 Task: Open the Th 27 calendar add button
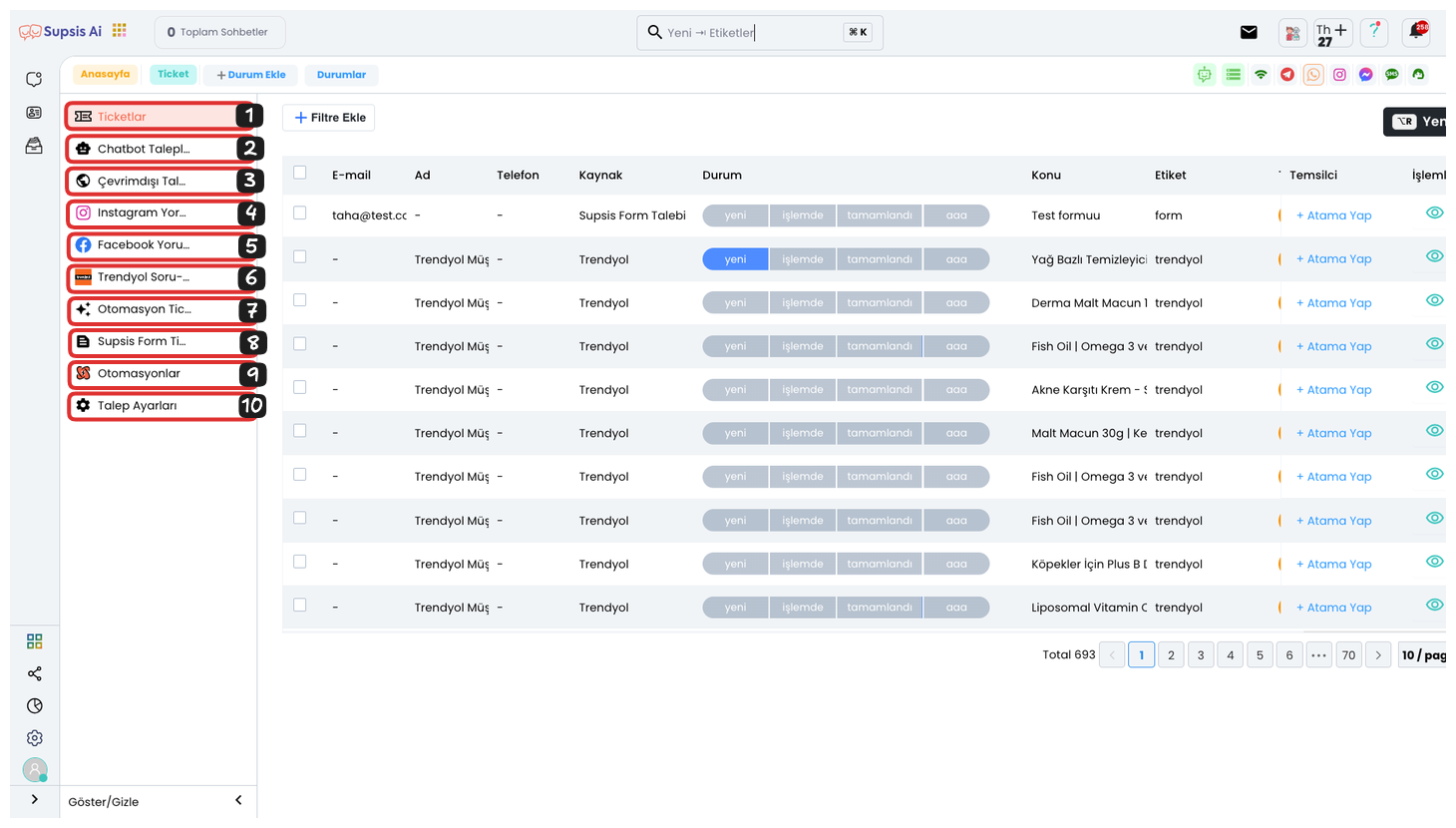coord(1331,33)
